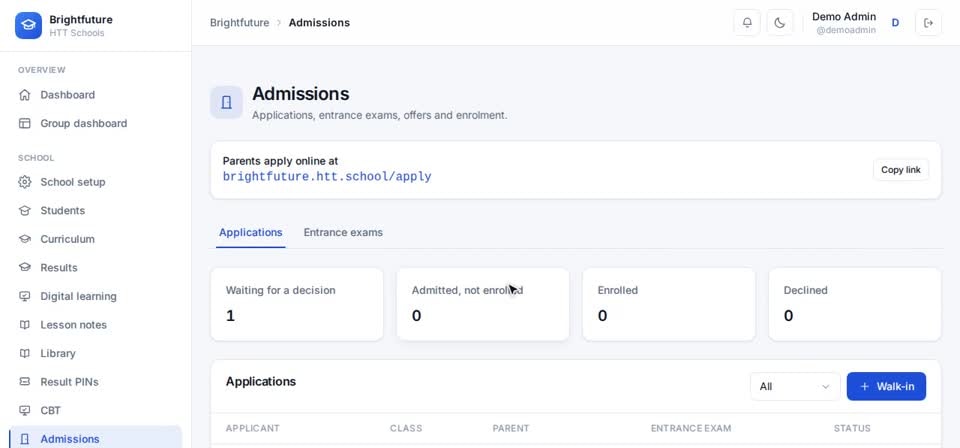Screen dimensions: 960x448
Task: Open Result PINs in the sidebar
Action: [x=96, y=382]
